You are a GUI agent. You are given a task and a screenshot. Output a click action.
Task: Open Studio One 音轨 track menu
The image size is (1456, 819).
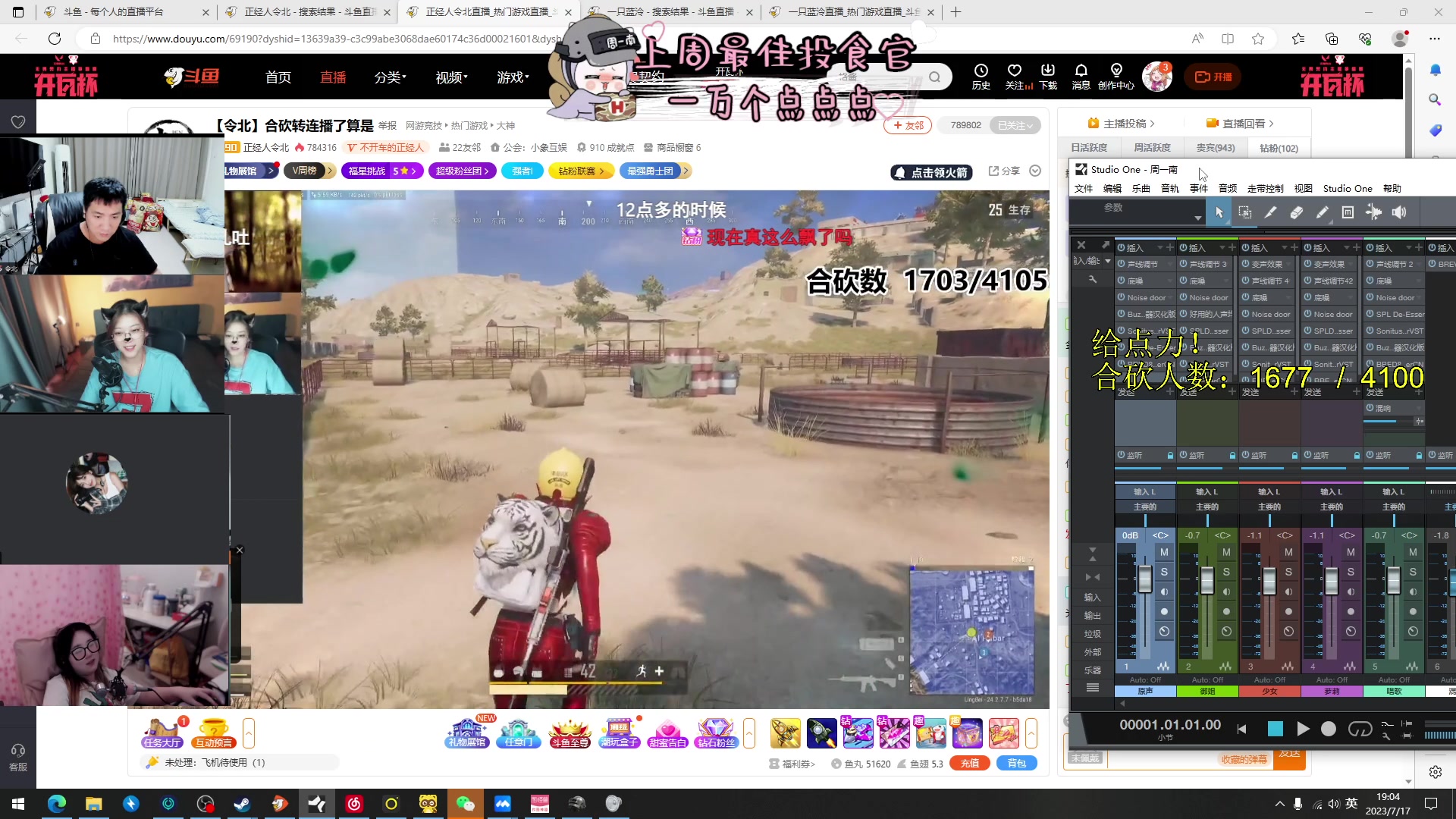coord(1170,189)
